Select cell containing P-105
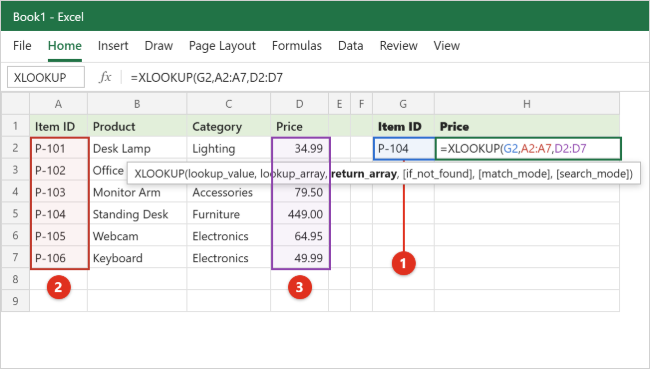Screen dimensions: 650x369 (x=58, y=236)
